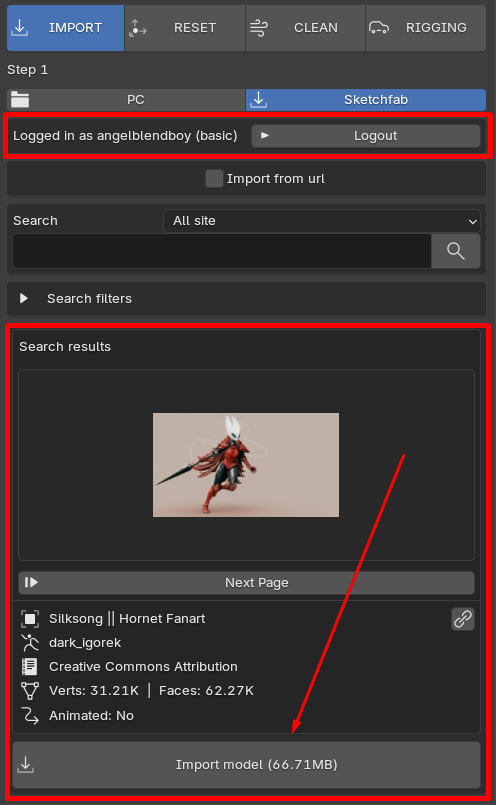Image resolution: width=496 pixels, height=805 pixels.
Task: Click the animation path icon beside Animated
Action: [x=30, y=715]
